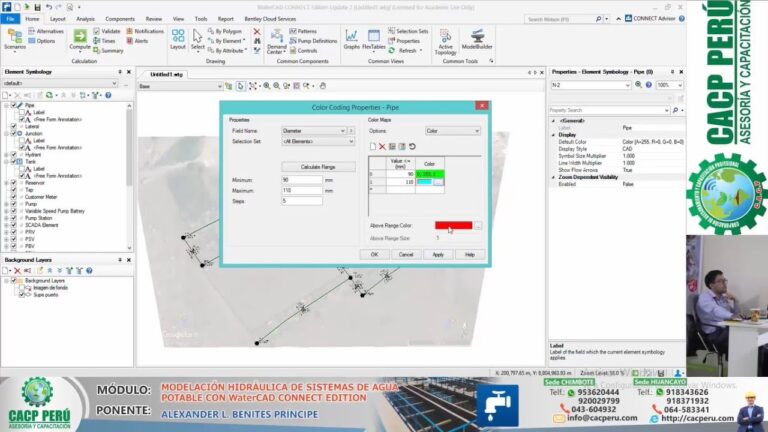
Task: Toggle the Background Layers root checkbox
Action: 14,281
